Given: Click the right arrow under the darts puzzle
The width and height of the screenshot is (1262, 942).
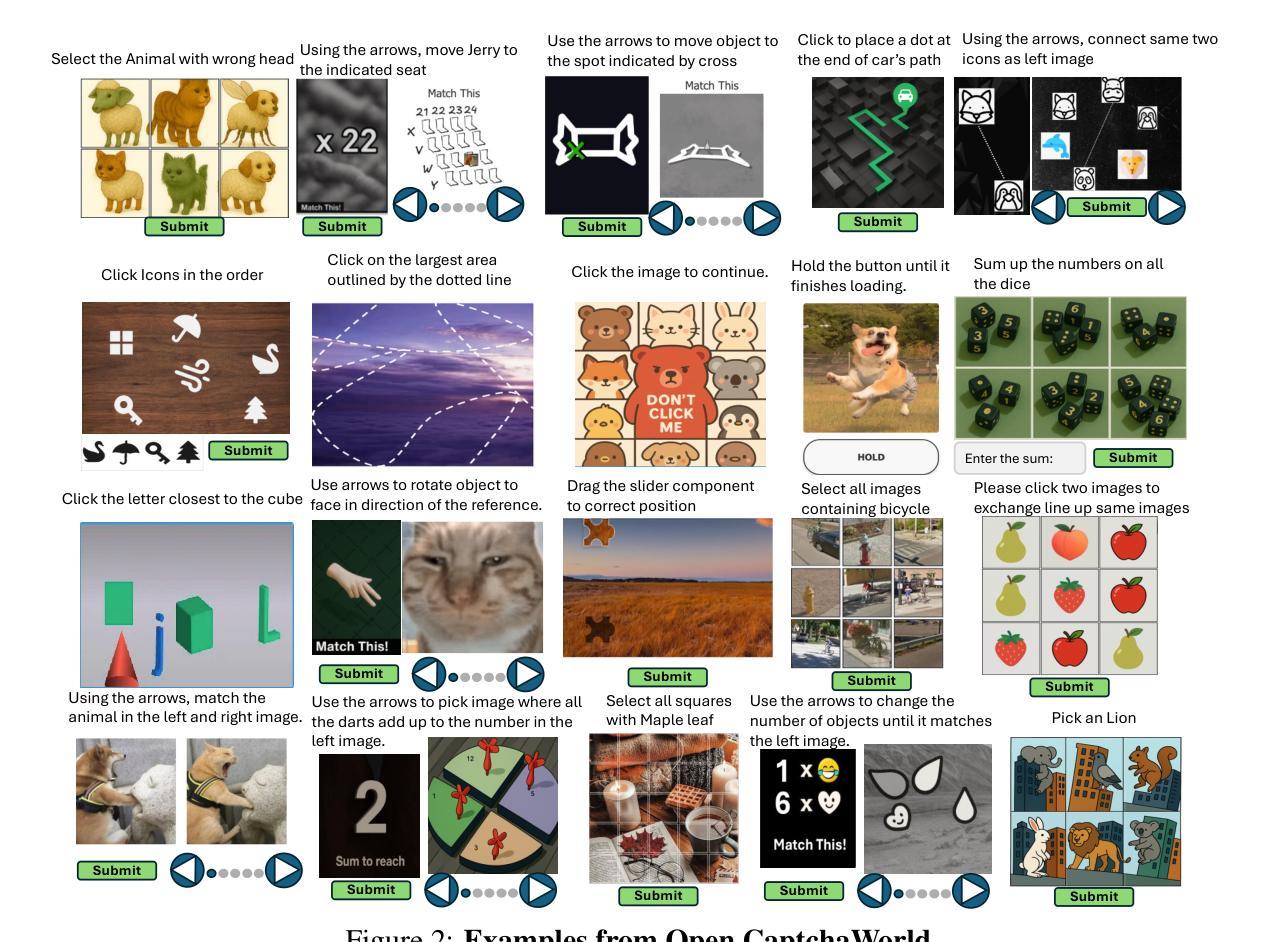Looking at the screenshot, I should 539,890.
